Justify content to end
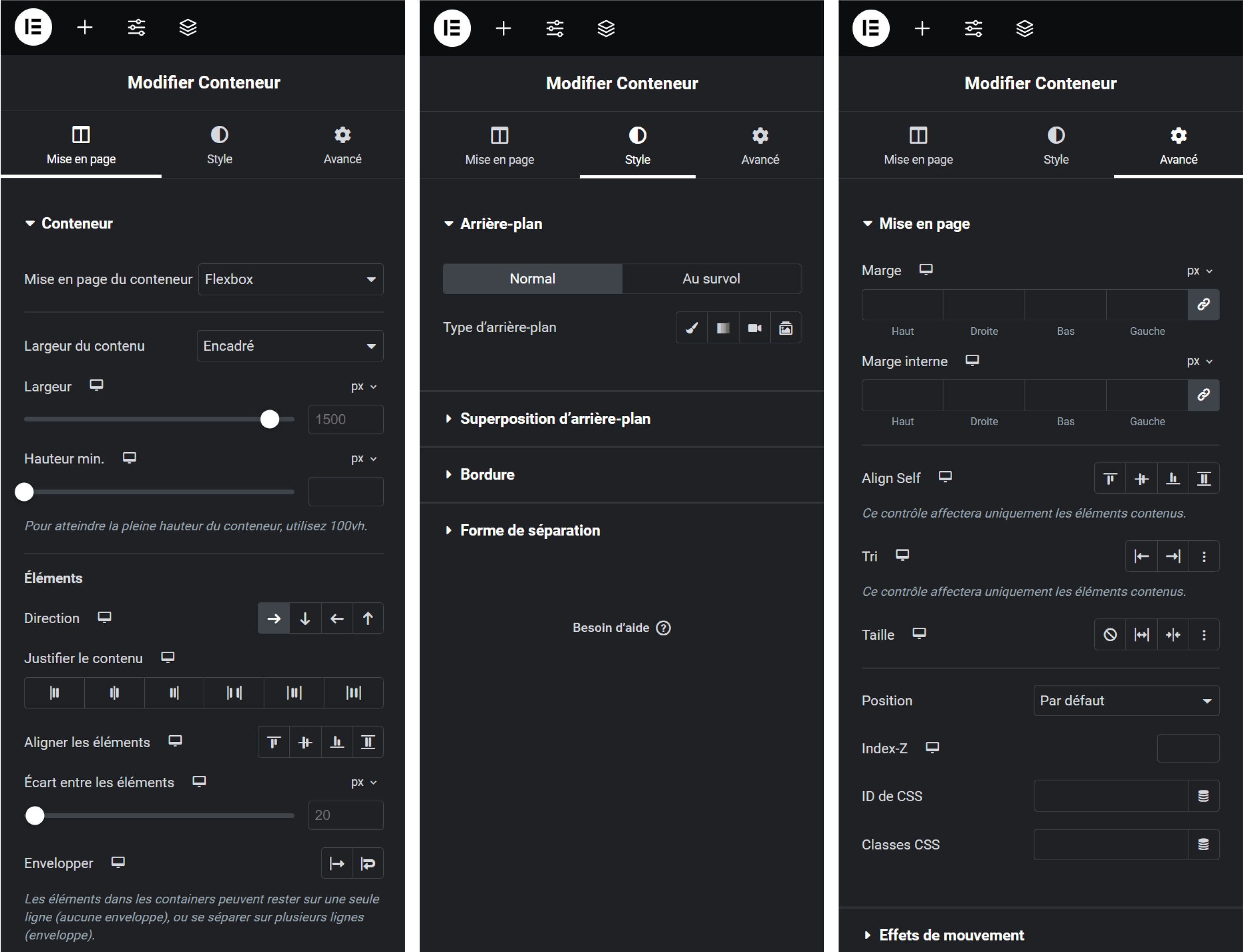 coord(174,693)
